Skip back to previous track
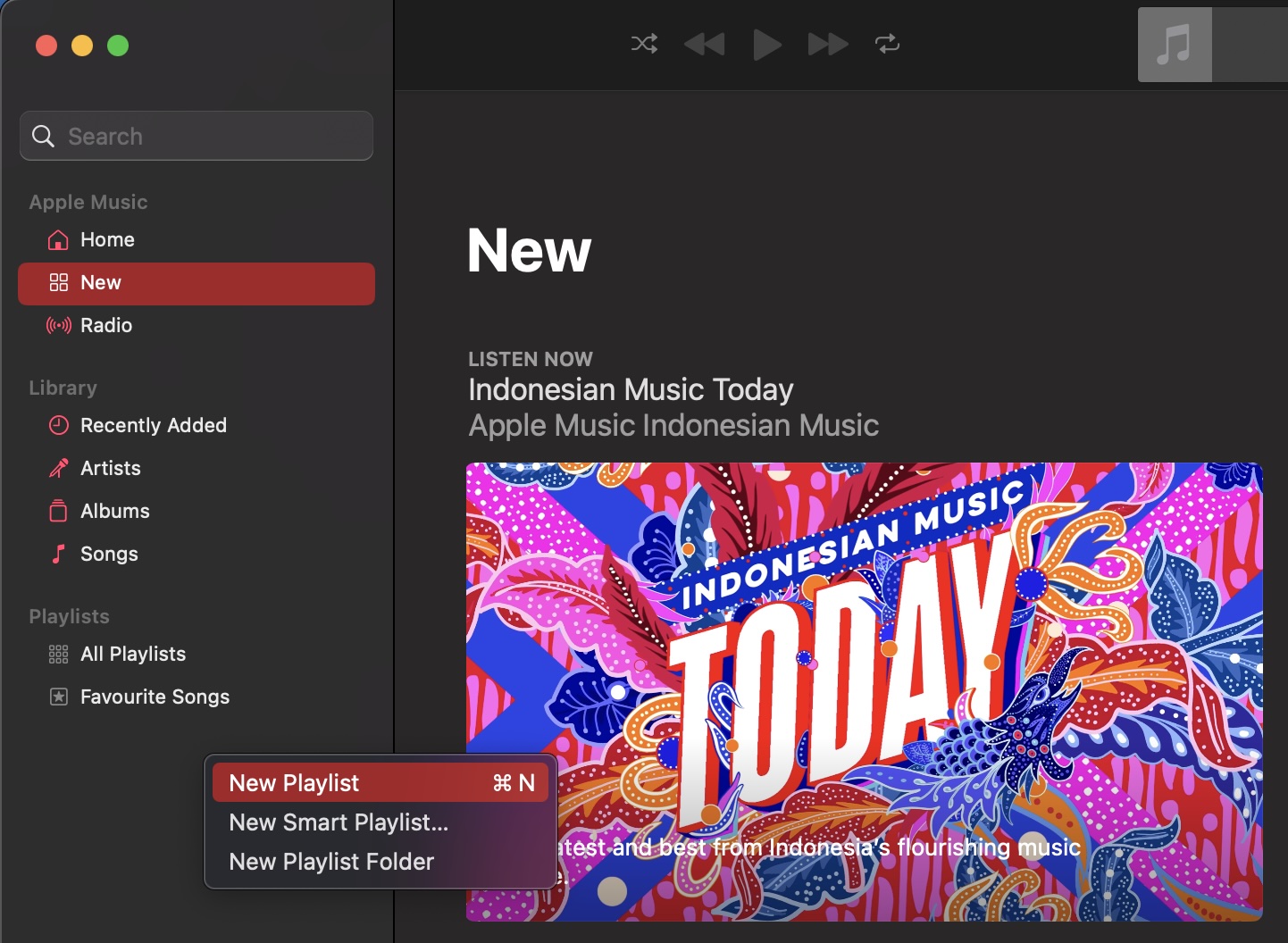The image size is (1288, 943). click(x=704, y=44)
